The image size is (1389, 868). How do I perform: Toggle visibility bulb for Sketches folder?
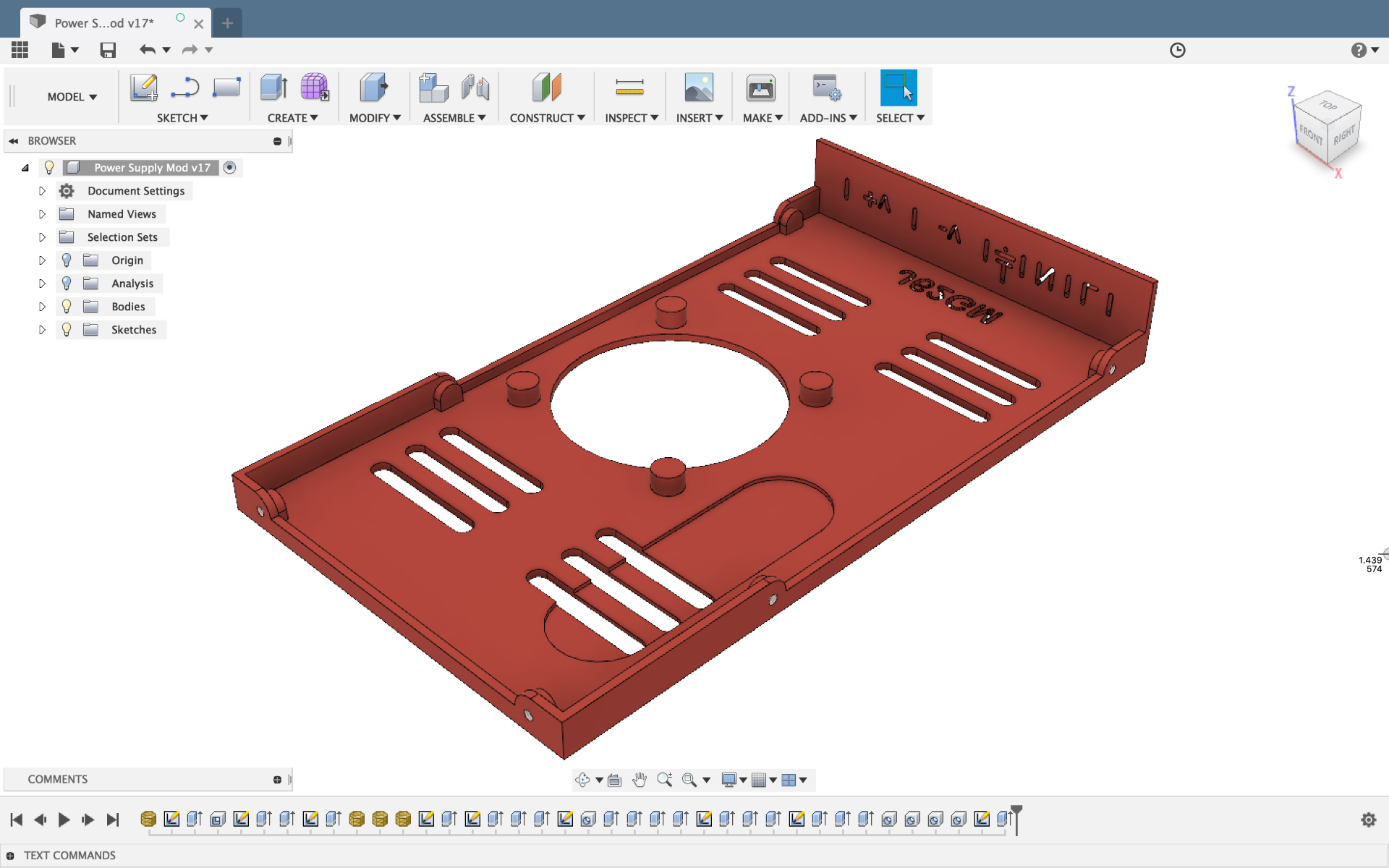(x=67, y=330)
